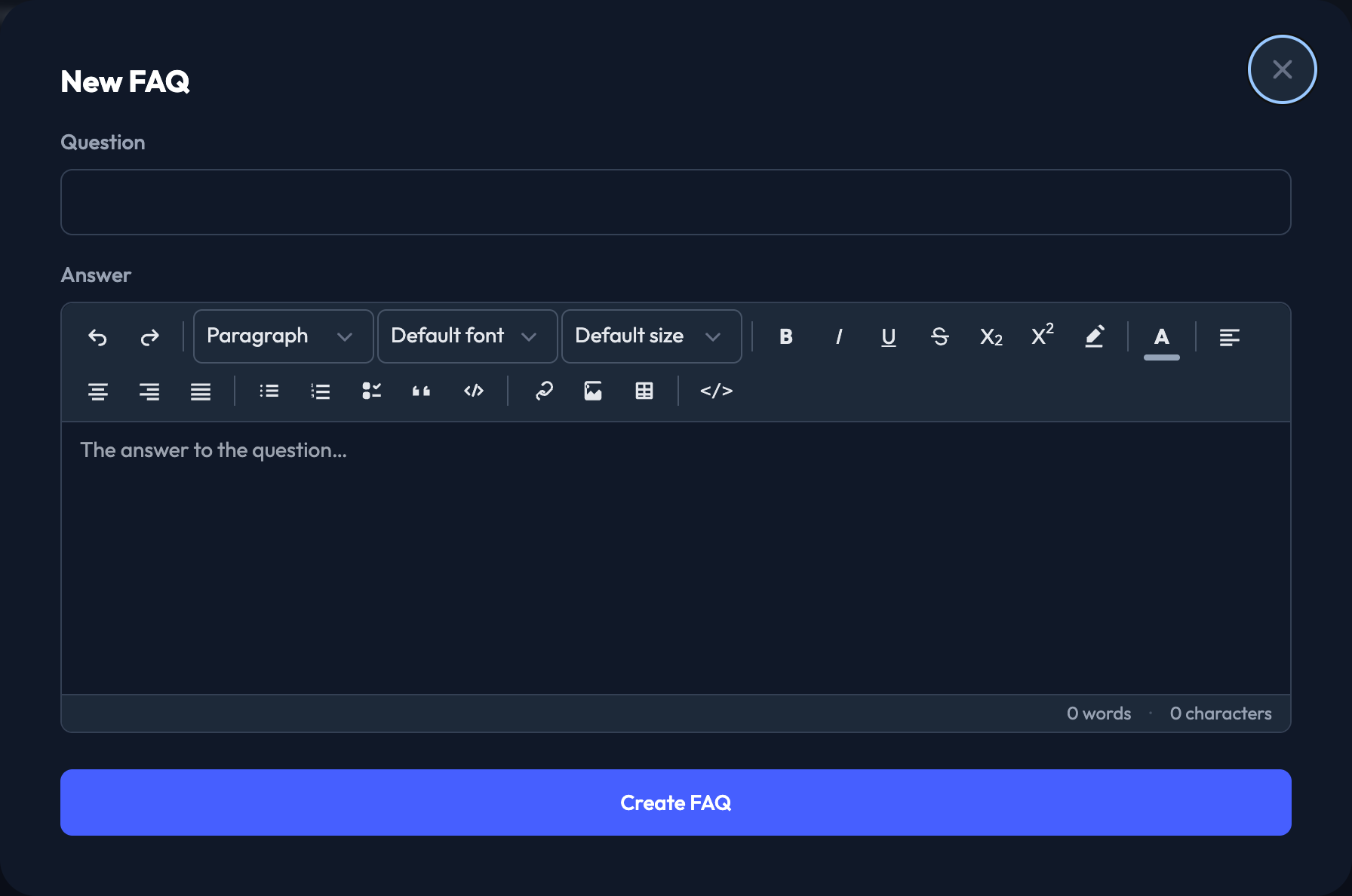The height and width of the screenshot is (896, 1352).
Task: Click into the answer text area
Action: tap(676, 558)
